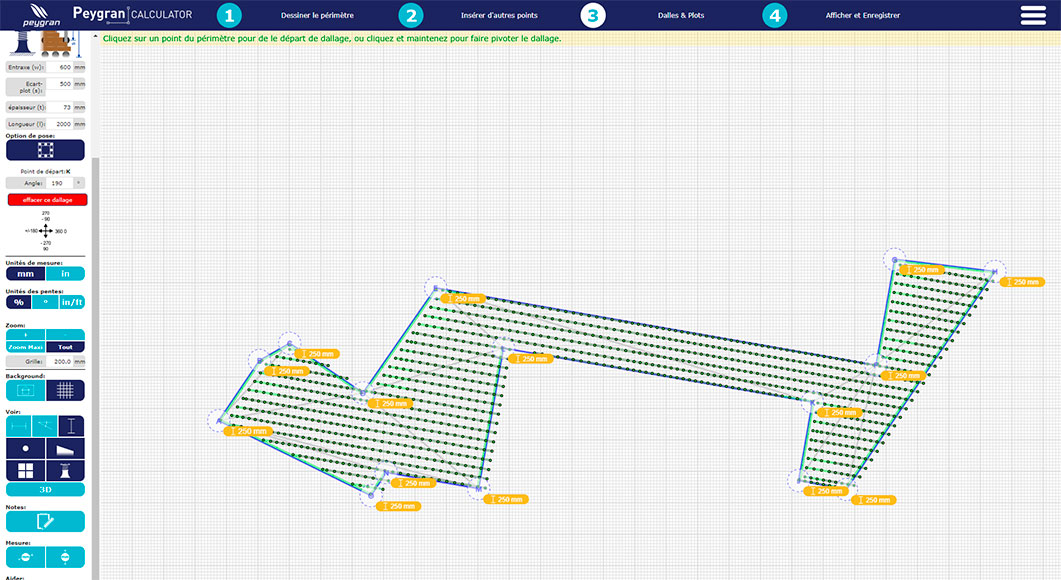Click step 4 circle

click(775, 15)
